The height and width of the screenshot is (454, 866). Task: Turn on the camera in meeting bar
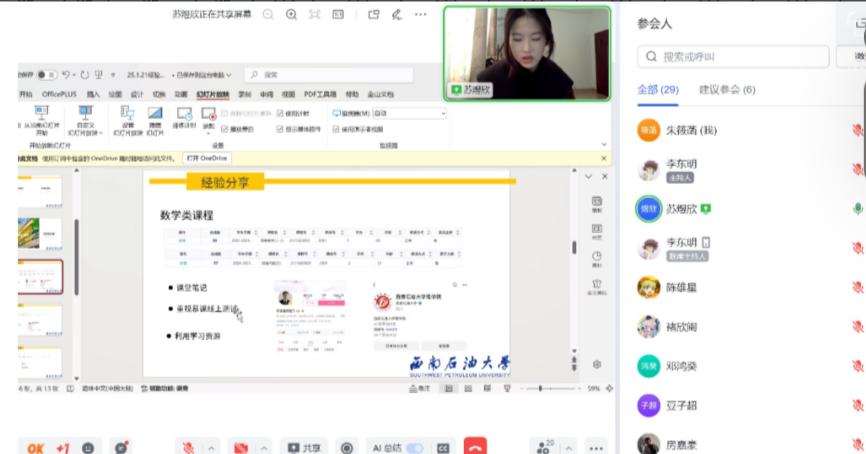tap(241, 448)
